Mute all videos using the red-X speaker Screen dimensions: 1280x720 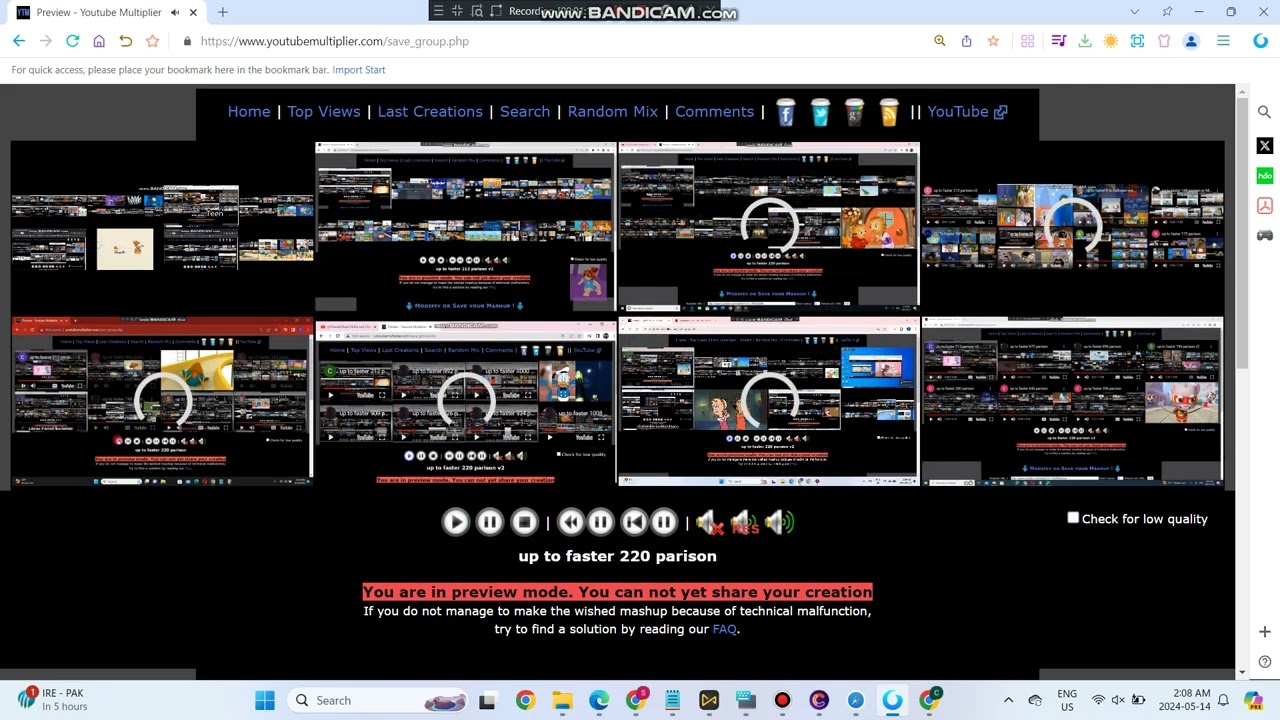click(x=710, y=522)
